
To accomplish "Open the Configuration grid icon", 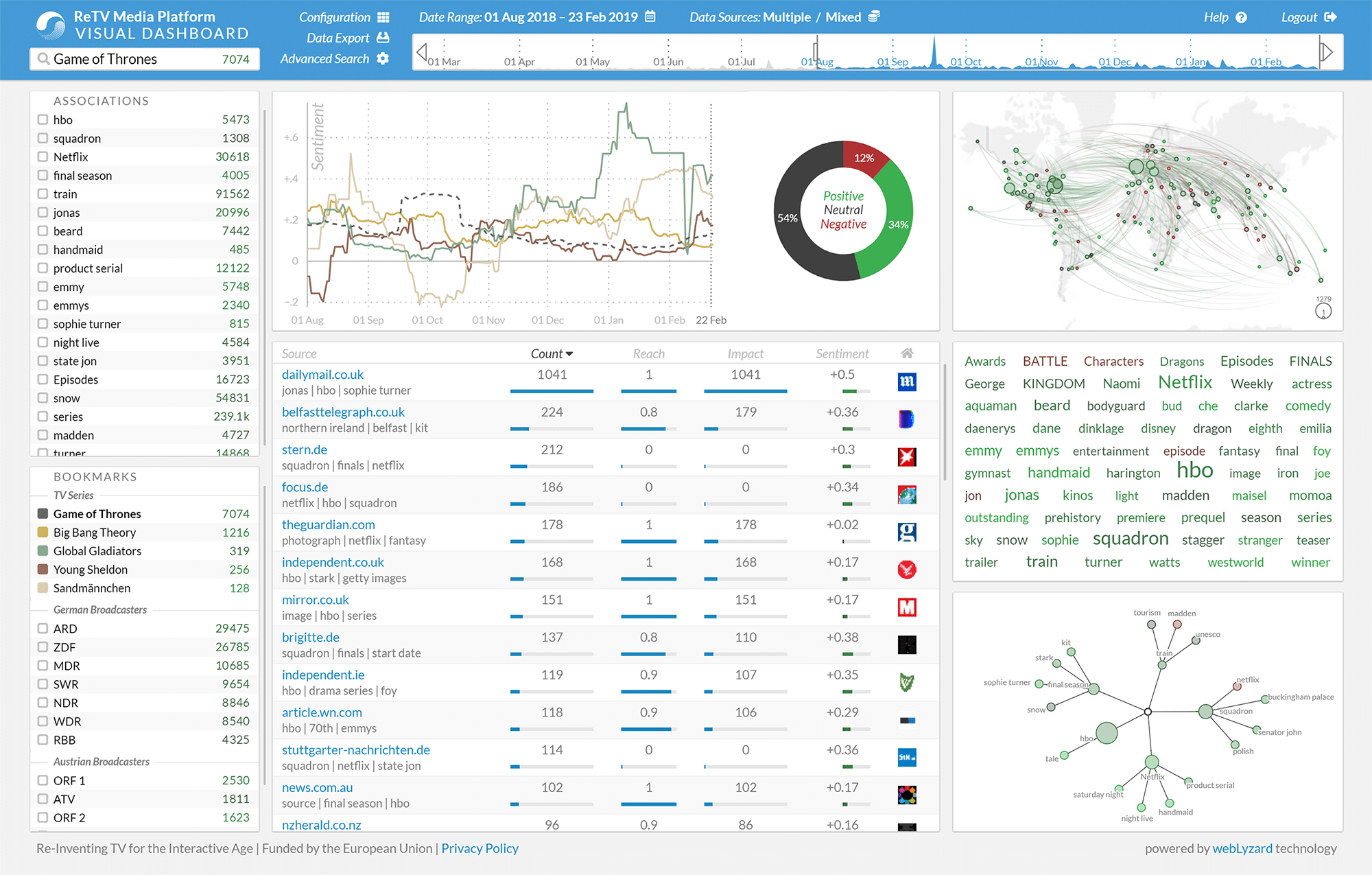I will point(383,17).
